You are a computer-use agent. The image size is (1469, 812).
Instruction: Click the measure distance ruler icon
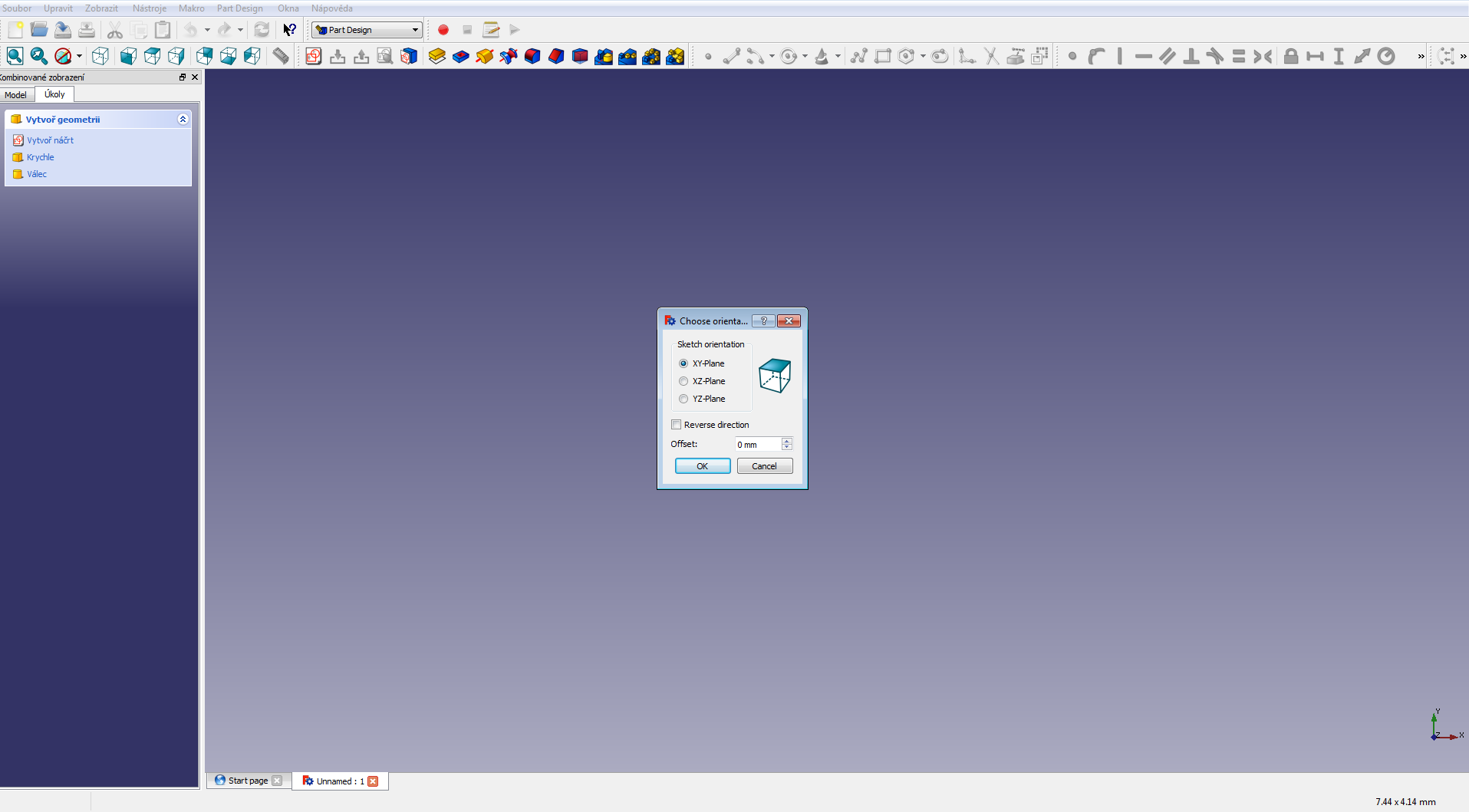click(281, 56)
